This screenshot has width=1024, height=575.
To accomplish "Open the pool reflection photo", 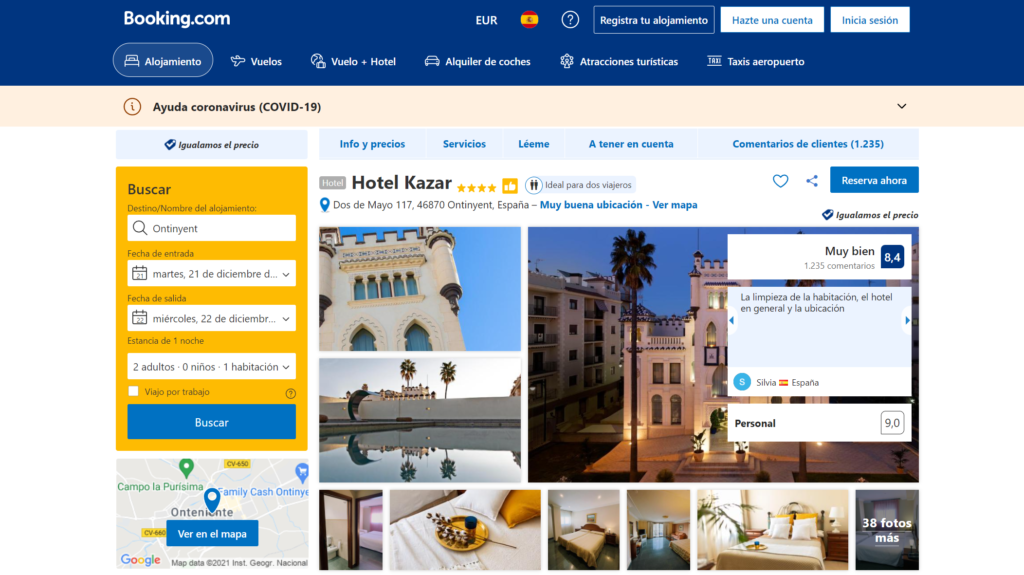I will [x=420, y=420].
